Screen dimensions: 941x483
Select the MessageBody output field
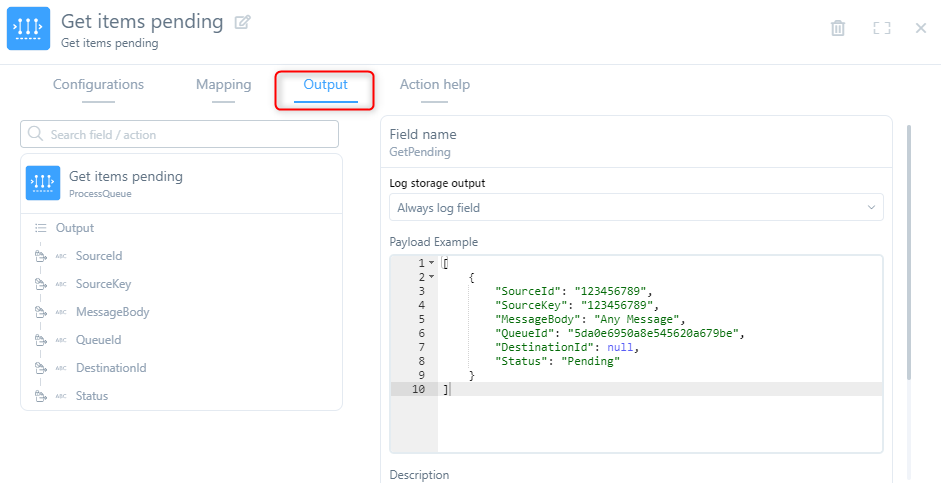click(x=112, y=312)
